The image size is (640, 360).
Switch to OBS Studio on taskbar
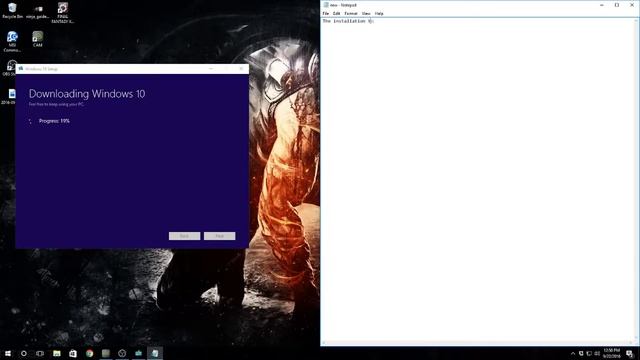pos(122,353)
